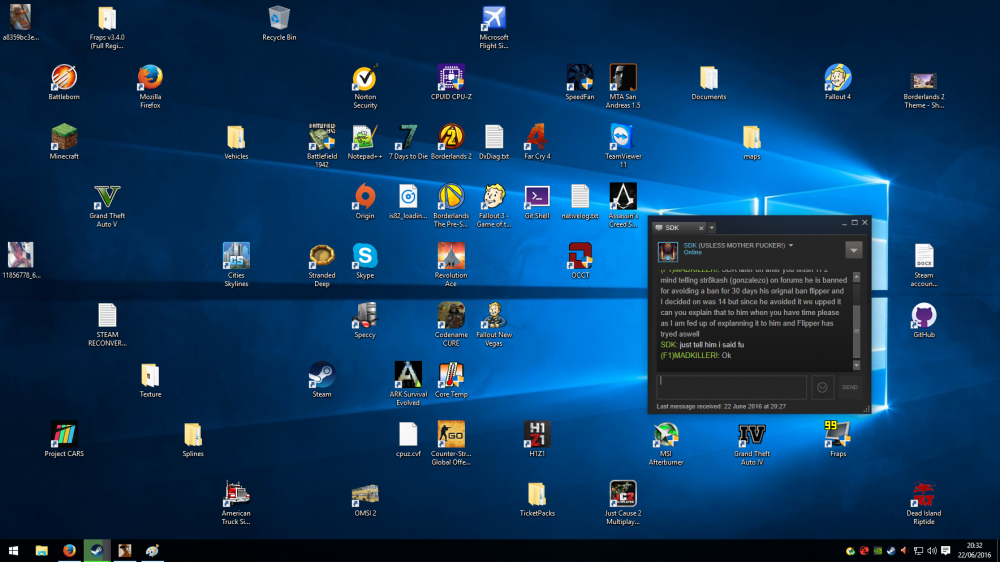Image resolution: width=1000 pixels, height=562 pixels.
Task: Launch Far Cry 4 shortcut
Action: pos(537,142)
